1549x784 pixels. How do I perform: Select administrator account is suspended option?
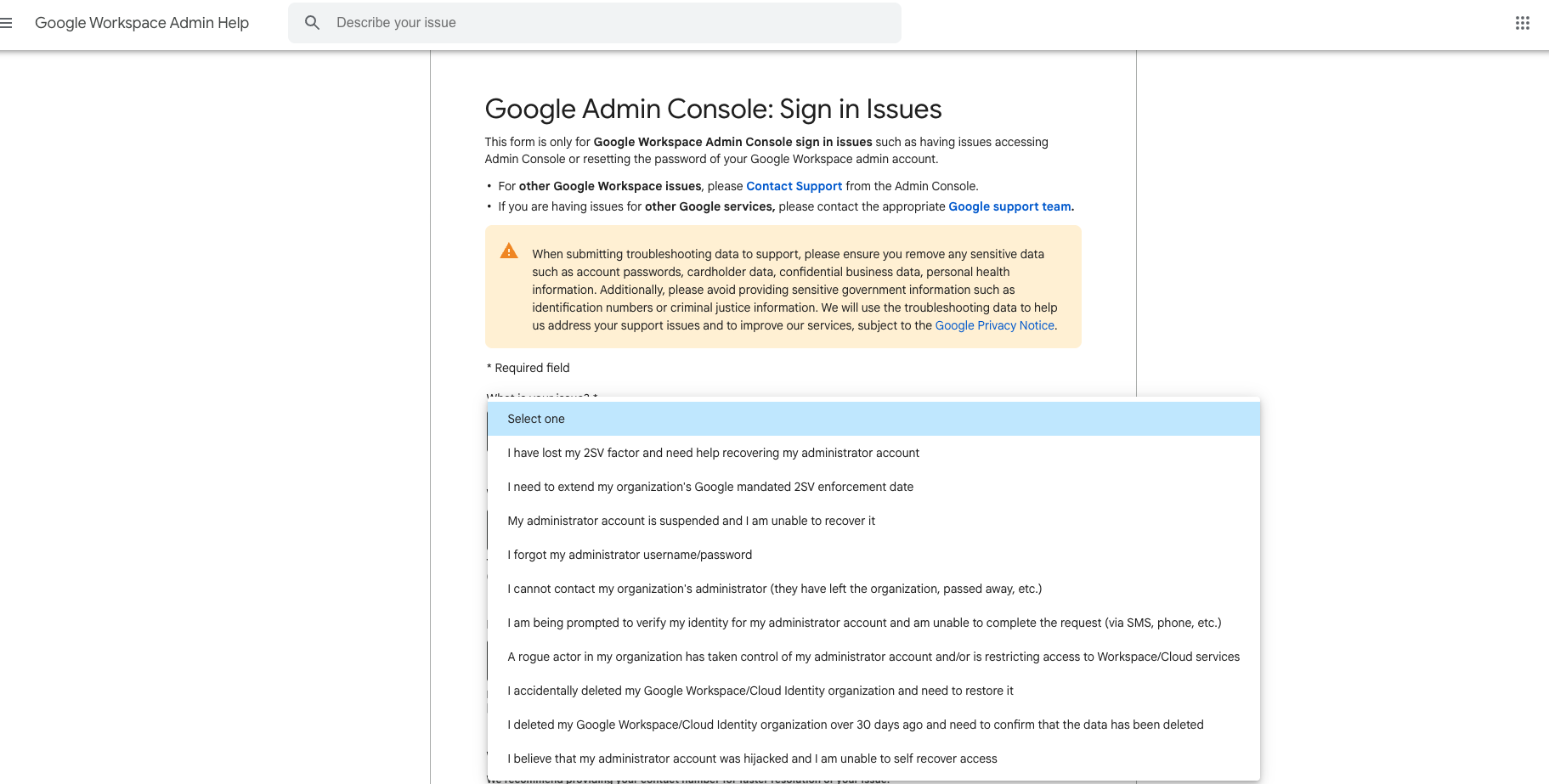873,521
